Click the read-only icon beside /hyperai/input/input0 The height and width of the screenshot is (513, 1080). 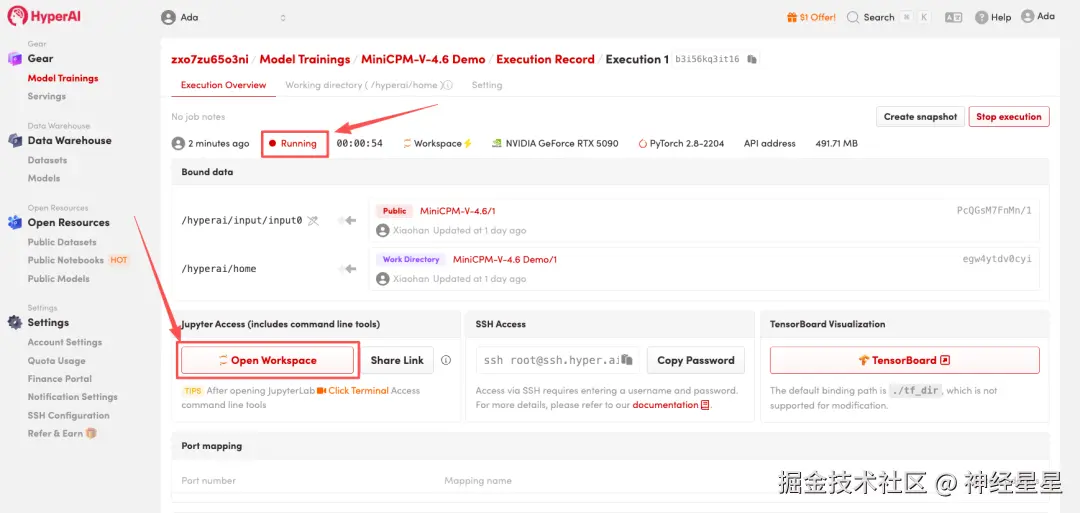pyautogui.click(x=313, y=220)
